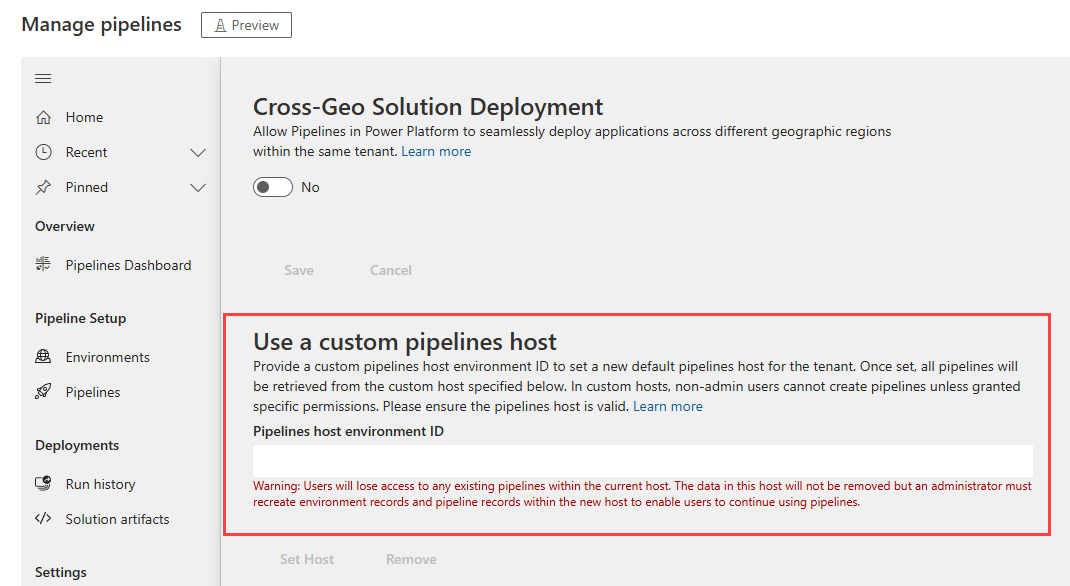Click Pipelines host environment ID label
The width and height of the screenshot is (1070, 586).
[x=348, y=431]
